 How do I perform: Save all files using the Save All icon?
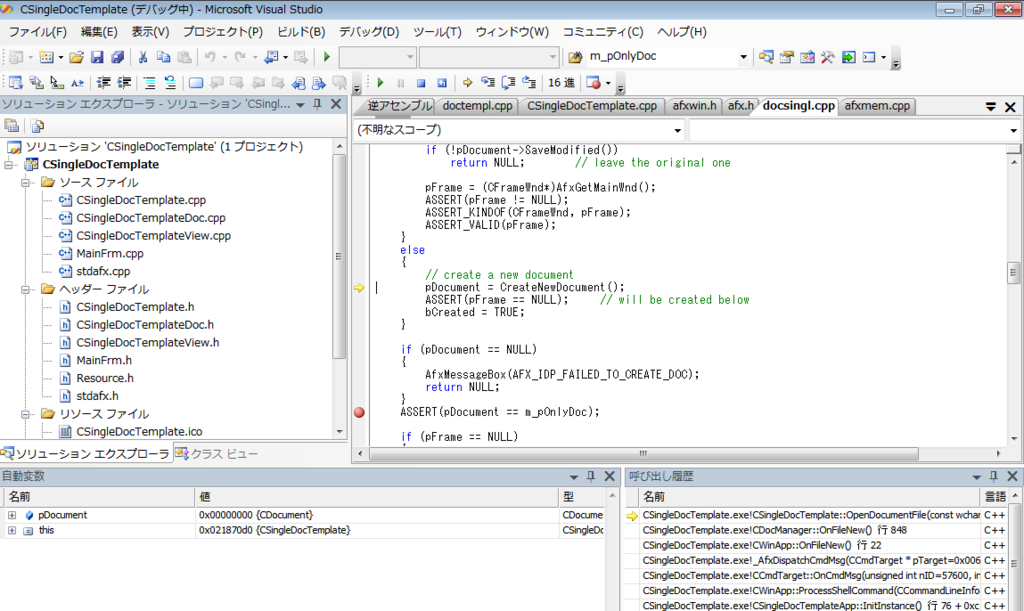[118, 57]
